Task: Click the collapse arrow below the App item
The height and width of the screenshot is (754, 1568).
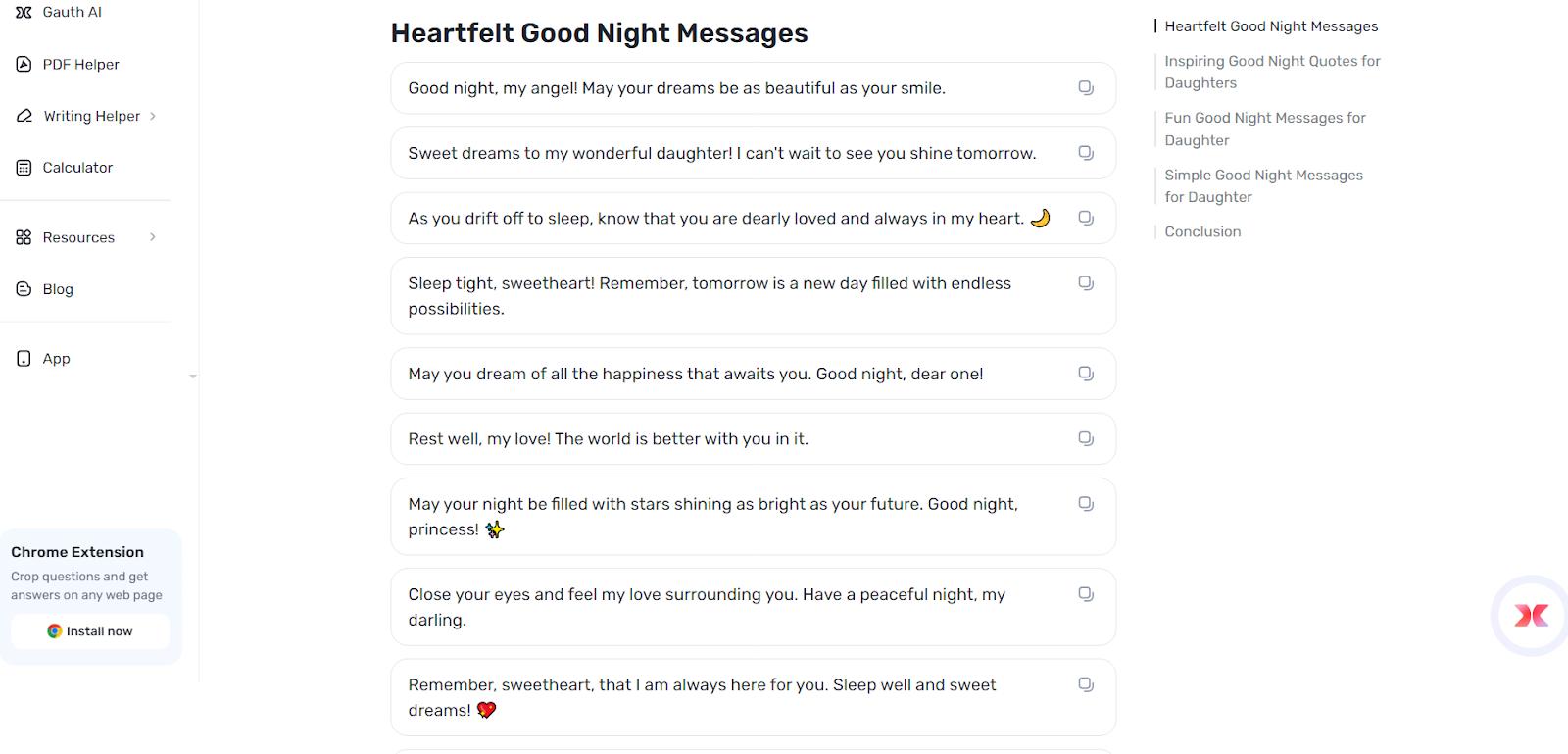Action: (x=193, y=377)
